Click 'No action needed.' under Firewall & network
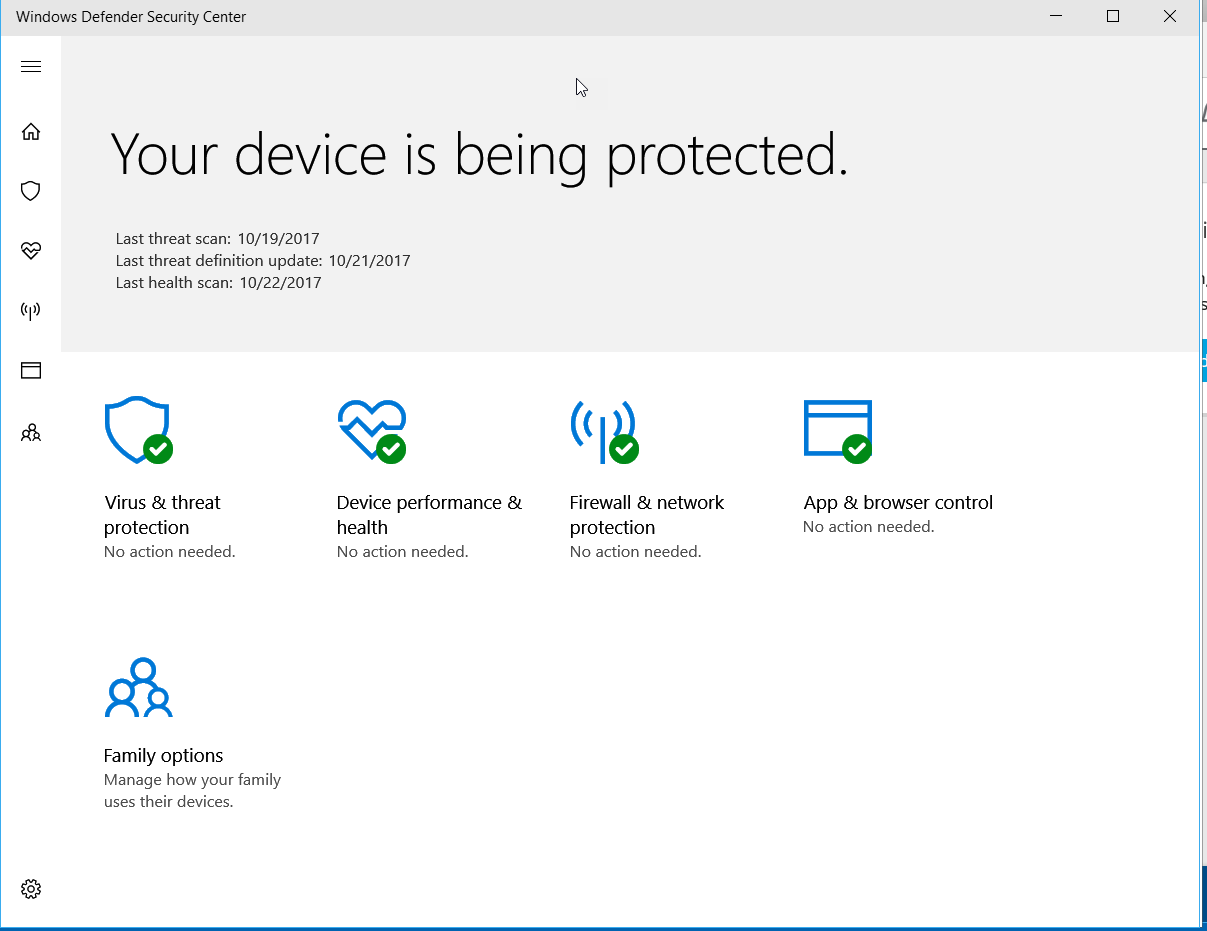This screenshot has width=1207, height=931. tap(636, 552)
